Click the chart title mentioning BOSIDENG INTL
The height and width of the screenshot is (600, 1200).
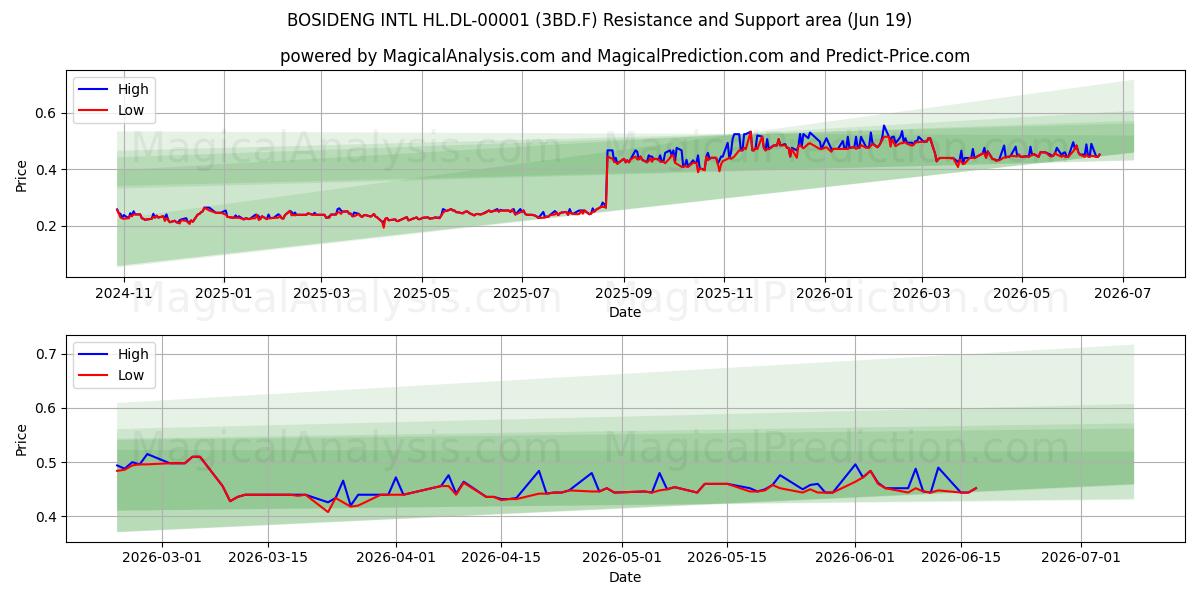(599, 20)
